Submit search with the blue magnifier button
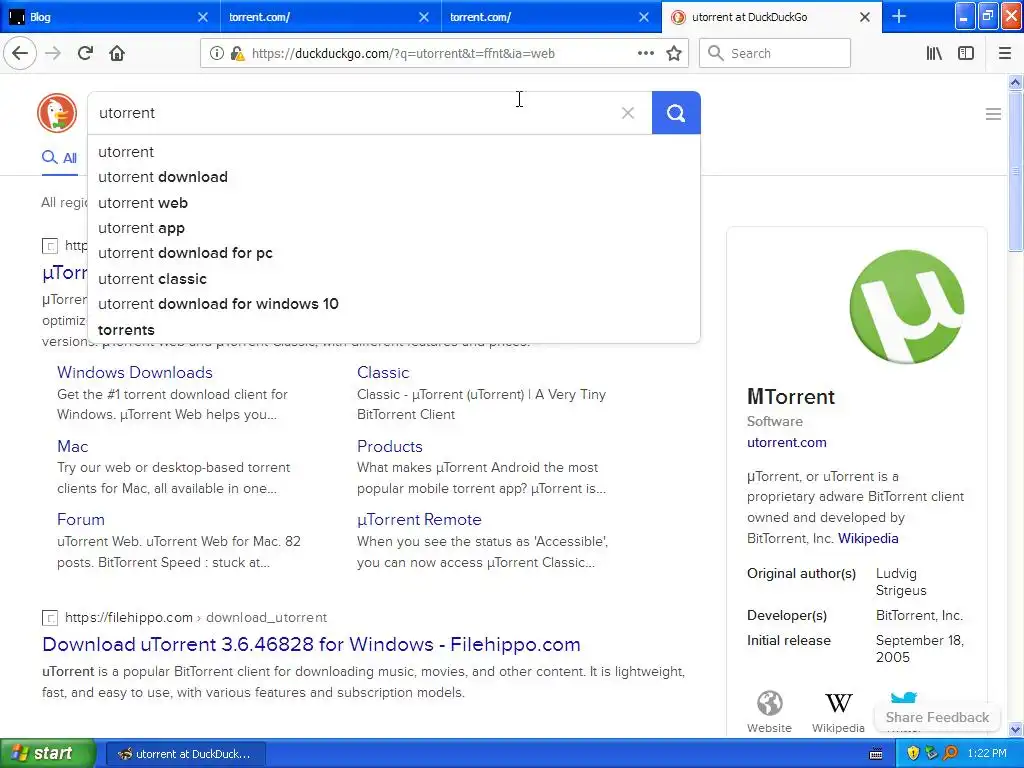The height and width of the screenshot is (768, 1024). (676, 113)
